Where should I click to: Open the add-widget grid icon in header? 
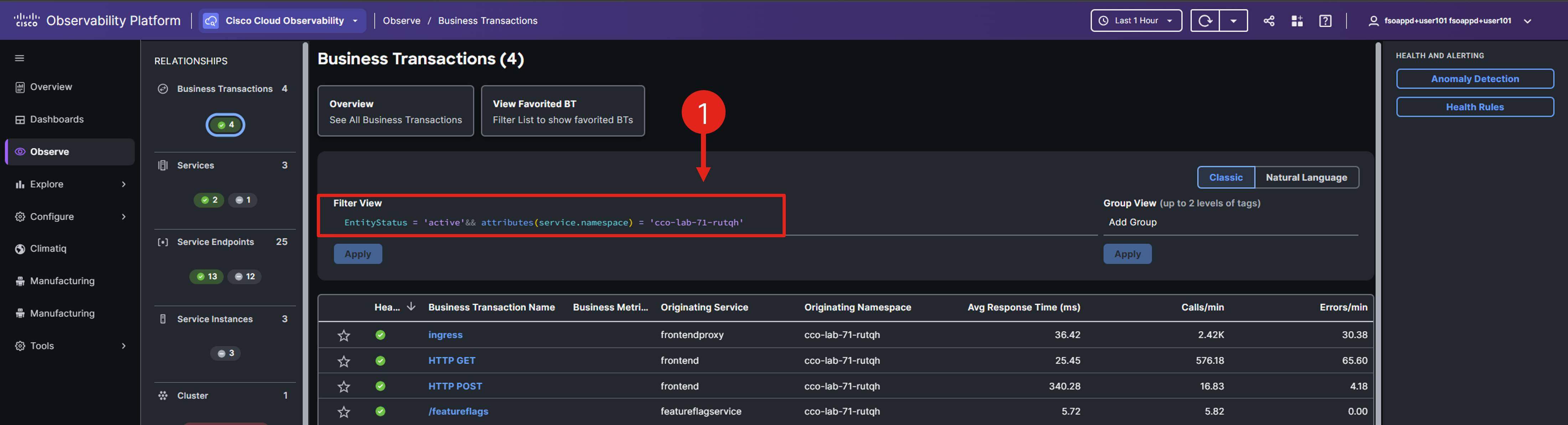(x=1296, y=21)
